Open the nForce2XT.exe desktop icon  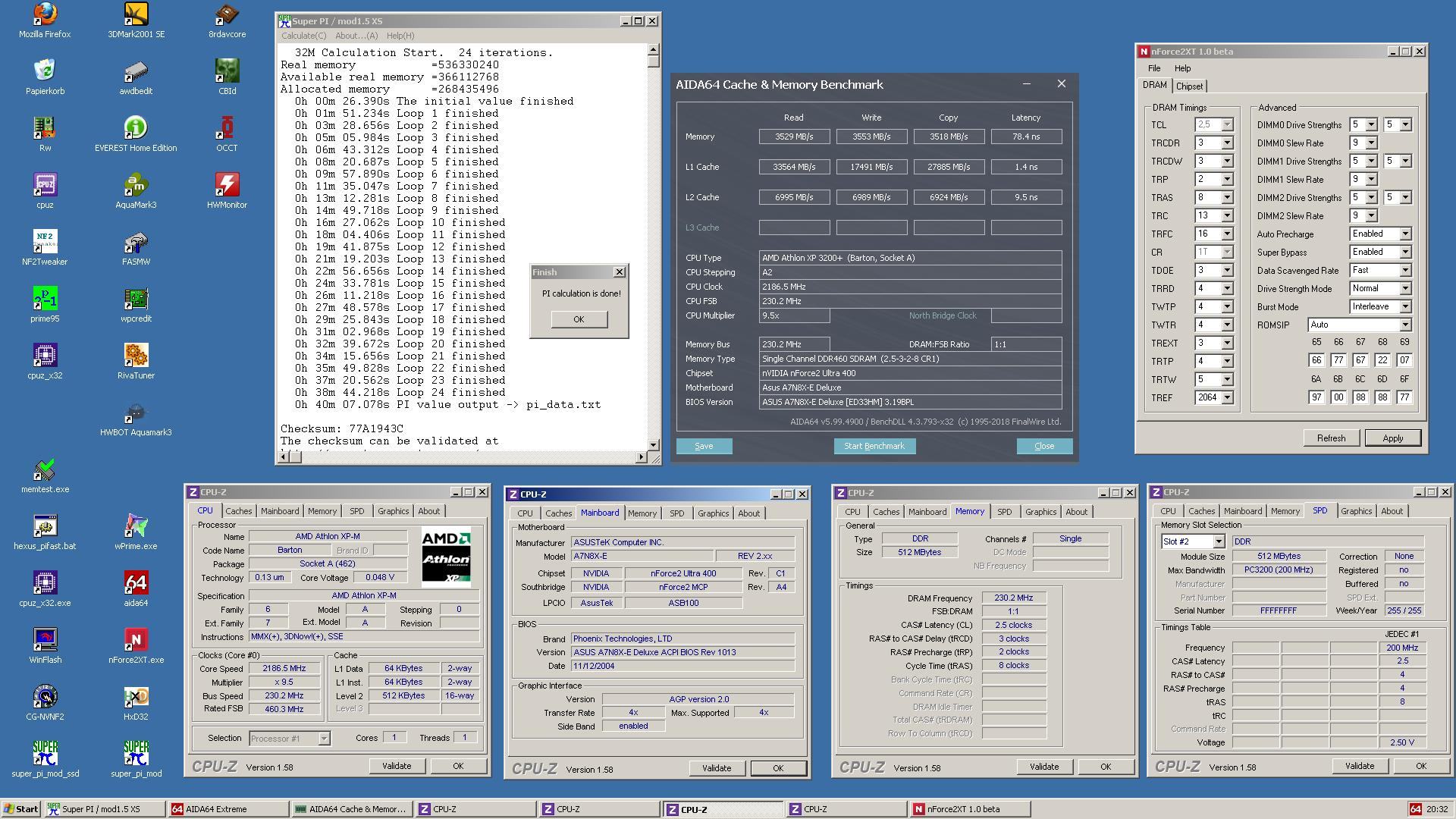click(x=136, y=646)
